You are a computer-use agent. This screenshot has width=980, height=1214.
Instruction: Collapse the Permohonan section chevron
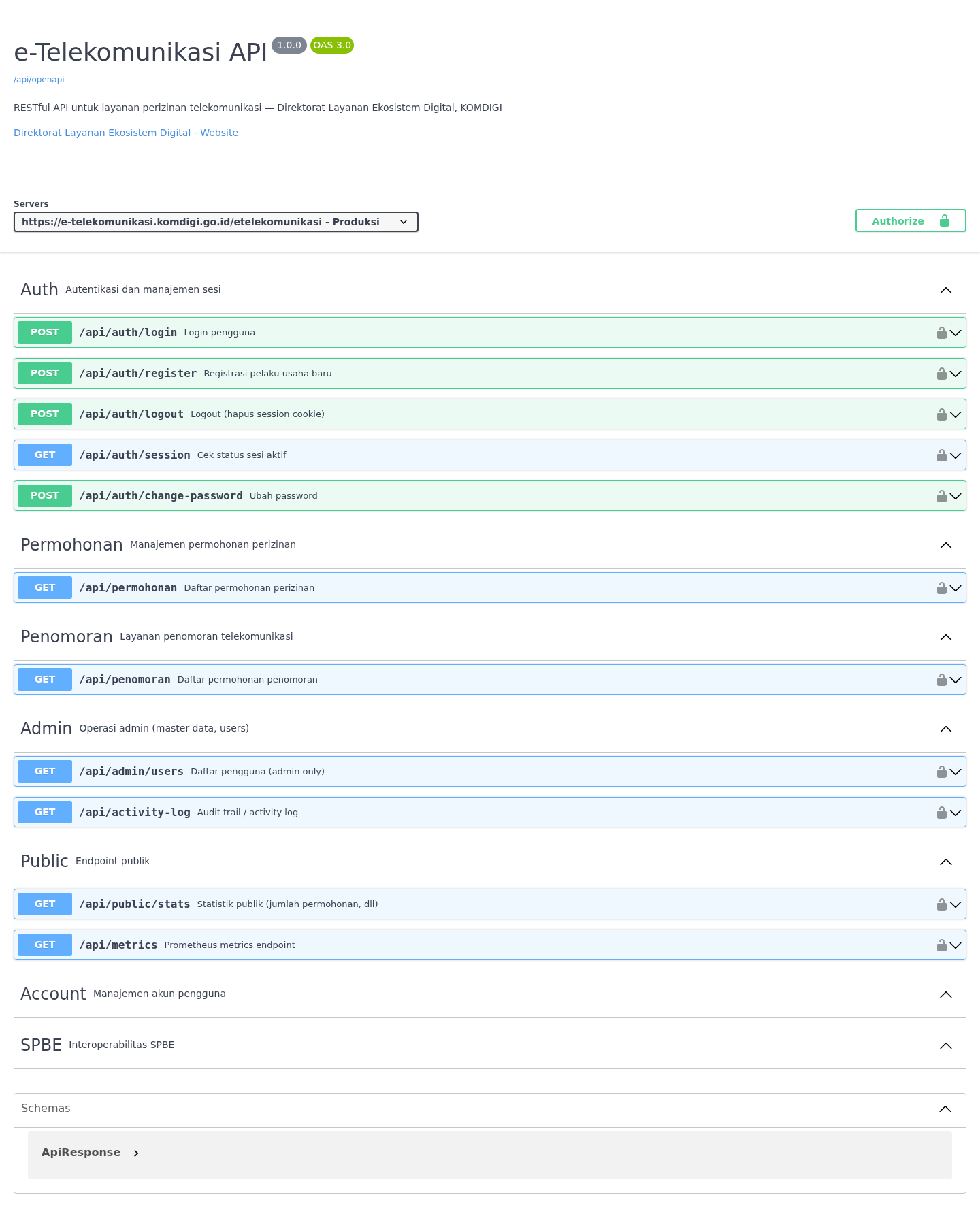[x=945, y=546]
